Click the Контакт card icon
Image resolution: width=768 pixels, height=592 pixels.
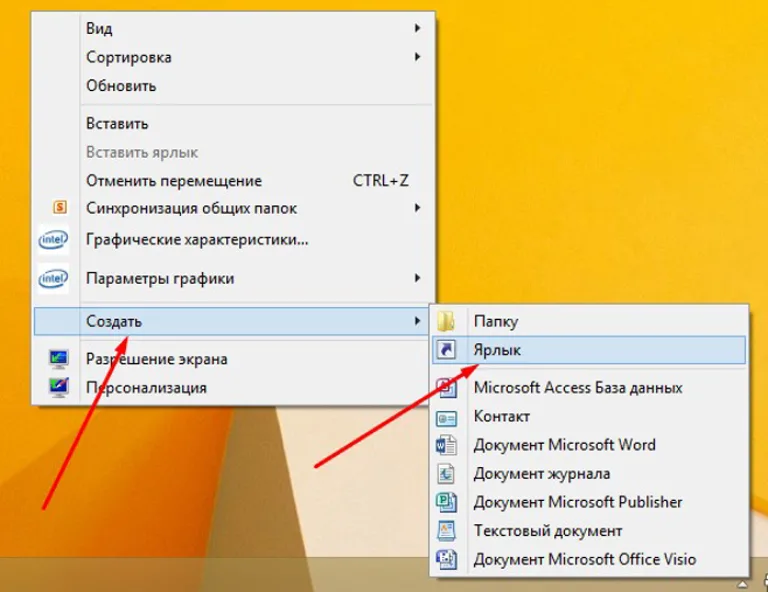[446, 418]
